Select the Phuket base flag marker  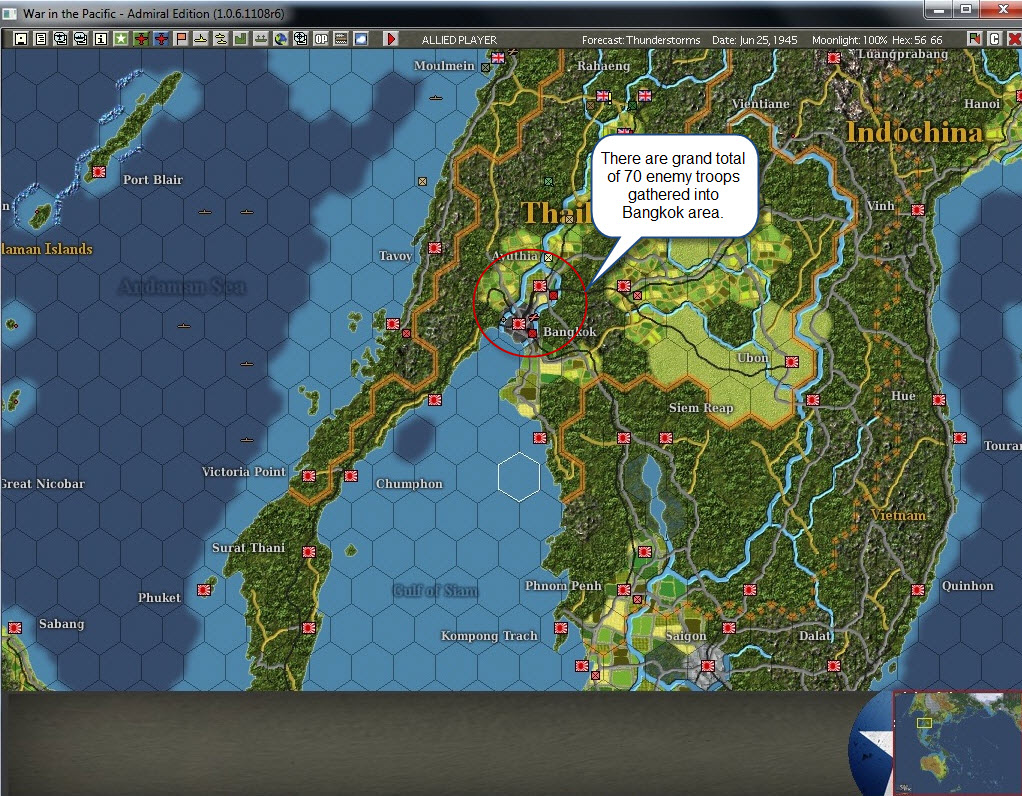[x=204, y=590]
